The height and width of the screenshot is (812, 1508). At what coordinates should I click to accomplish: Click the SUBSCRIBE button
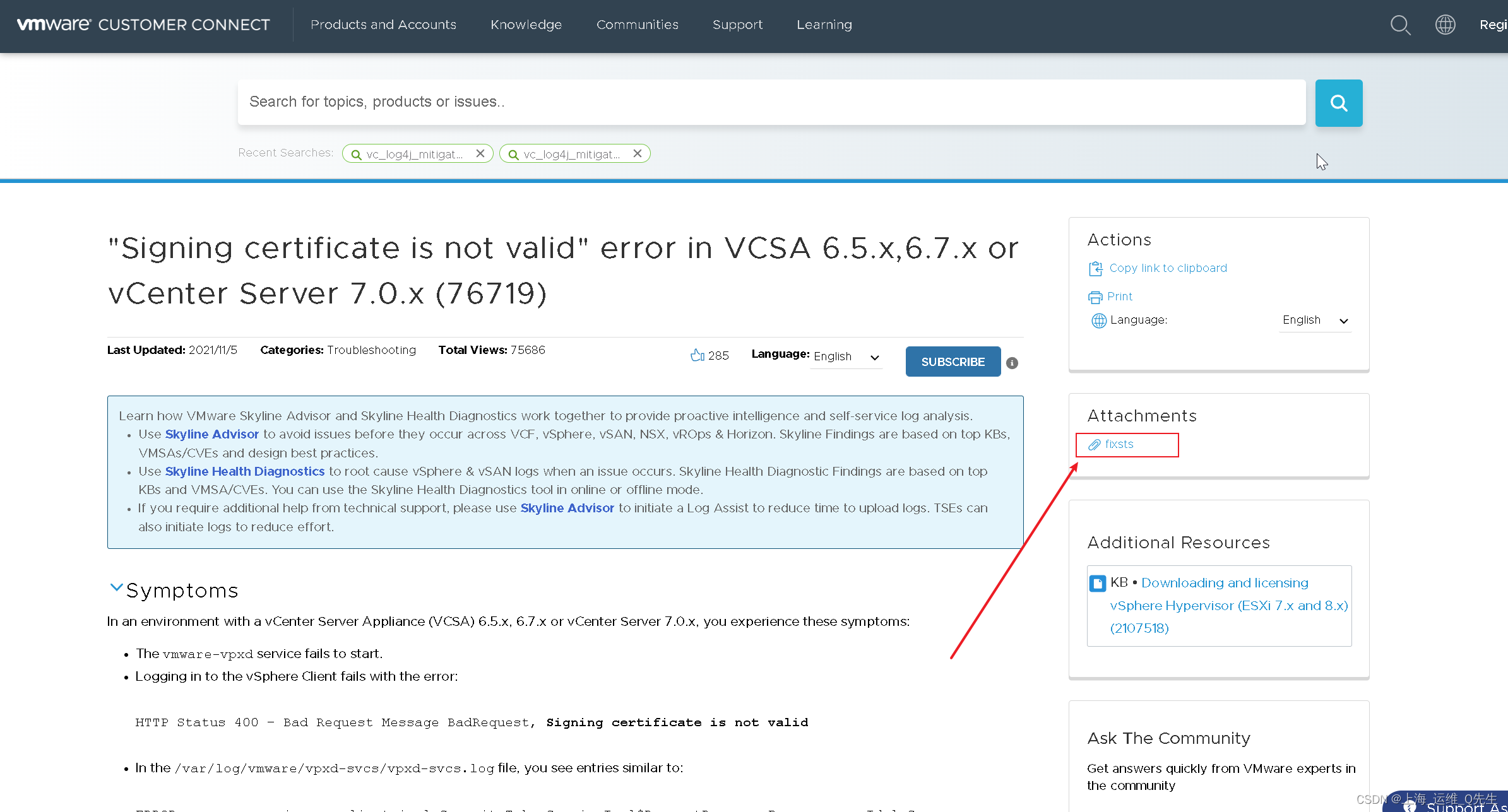pyautogui.click(x=953, y=362)
